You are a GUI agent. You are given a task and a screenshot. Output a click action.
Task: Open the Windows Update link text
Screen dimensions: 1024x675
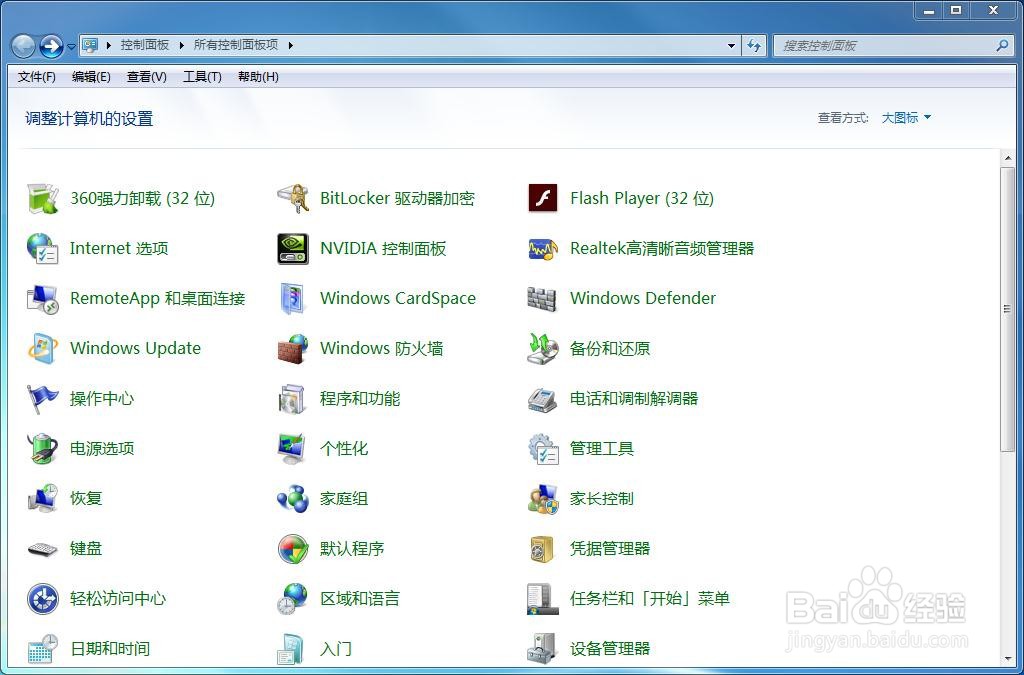coord(135,349)
